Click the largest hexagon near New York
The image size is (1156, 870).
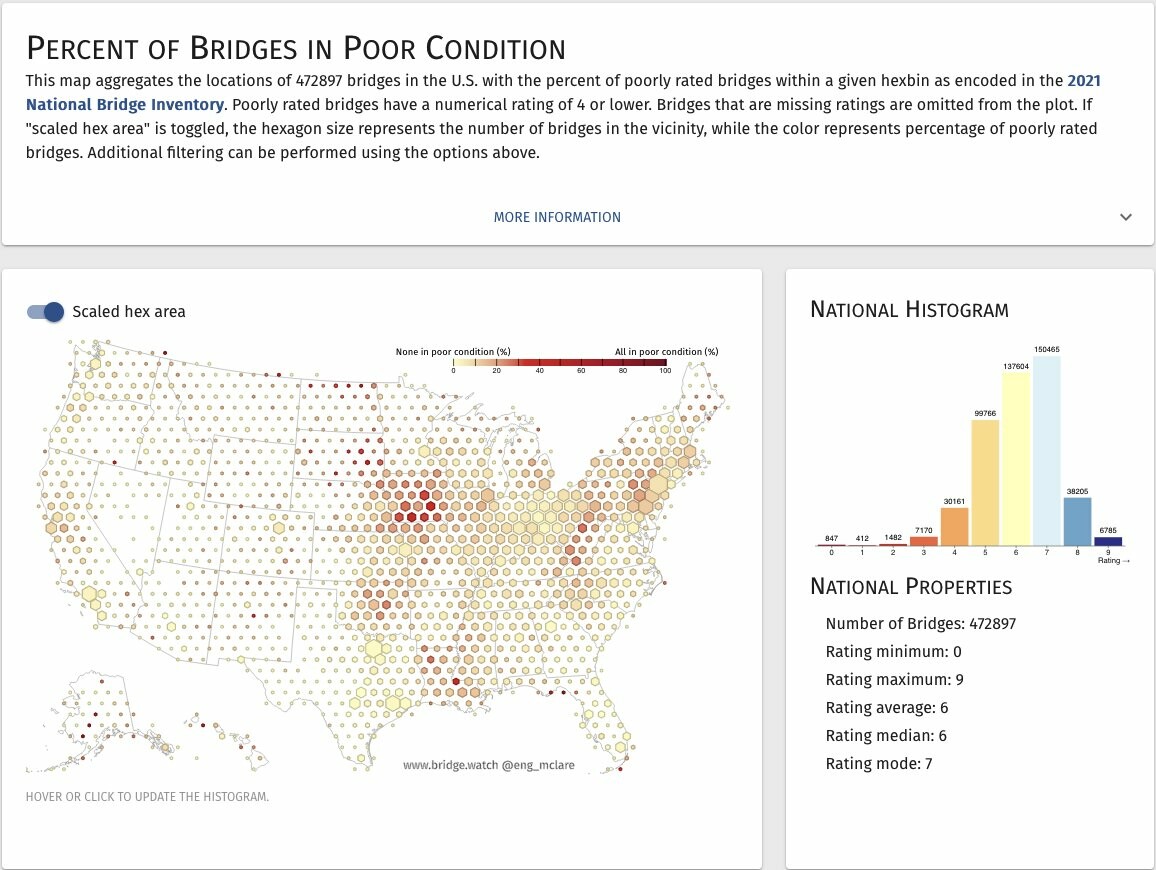[657, 487]
